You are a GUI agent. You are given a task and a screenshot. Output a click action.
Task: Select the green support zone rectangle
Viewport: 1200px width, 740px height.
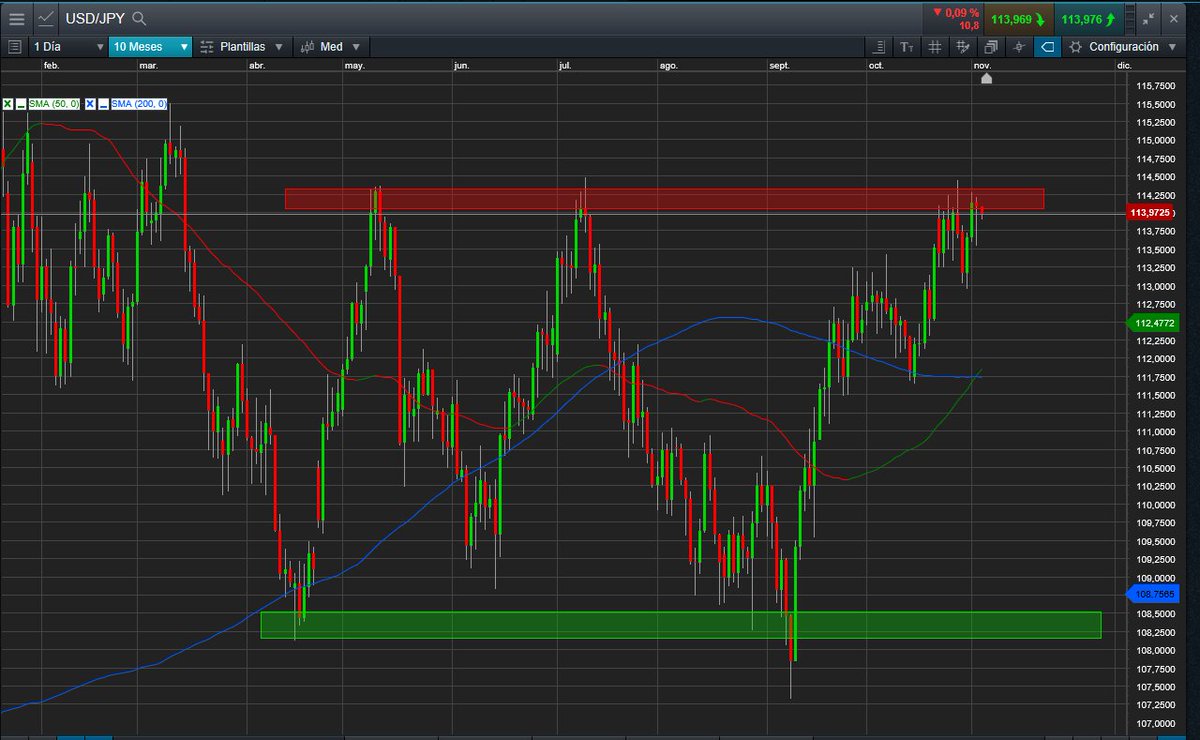coord(680,625)
